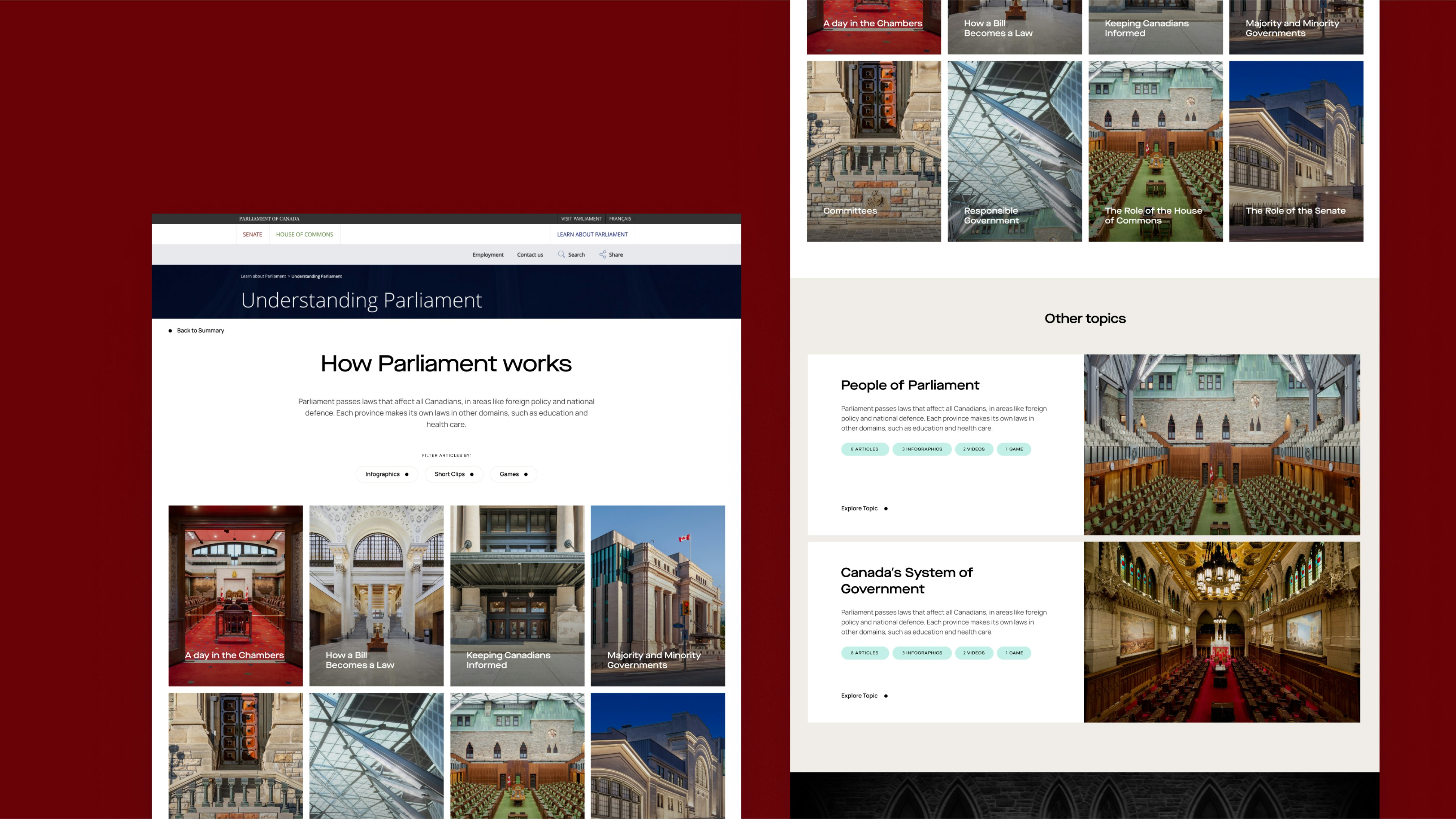
Task: Click the How Parliament works heading
Action: click(x=446, y=363)
